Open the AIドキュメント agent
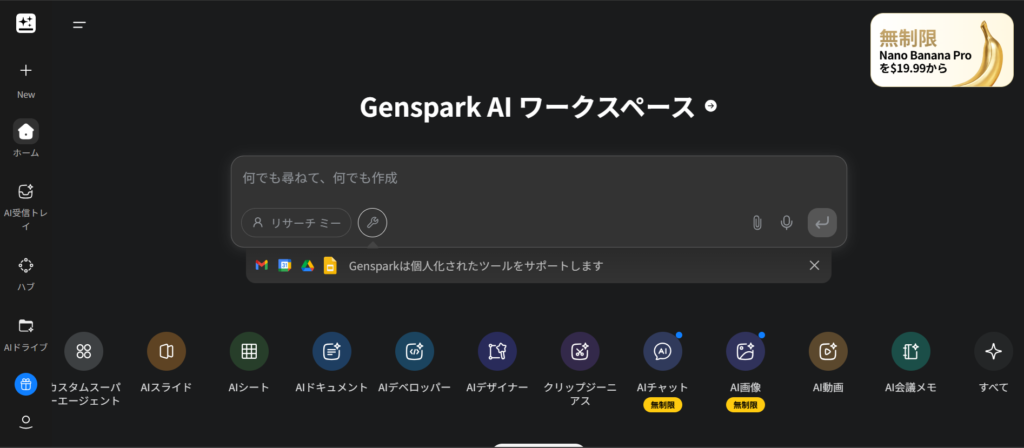Viewport: 1024px width, 448px height. tap(331, 351)
